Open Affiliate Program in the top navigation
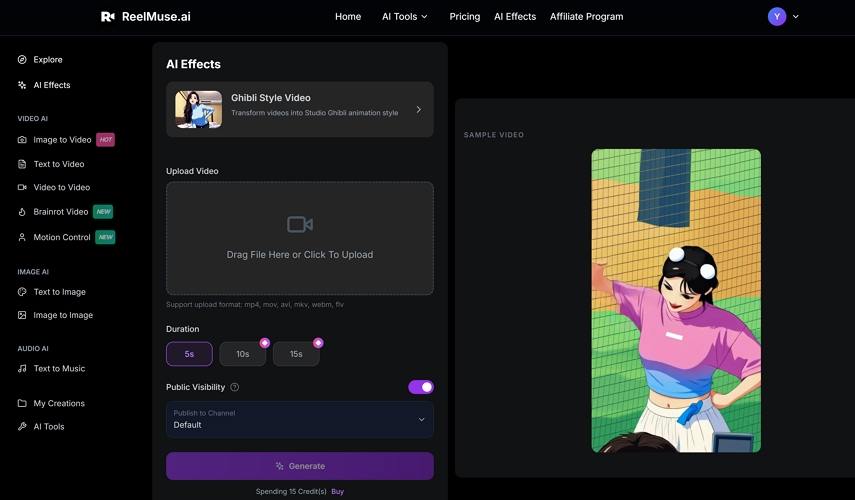 [586, 16]
